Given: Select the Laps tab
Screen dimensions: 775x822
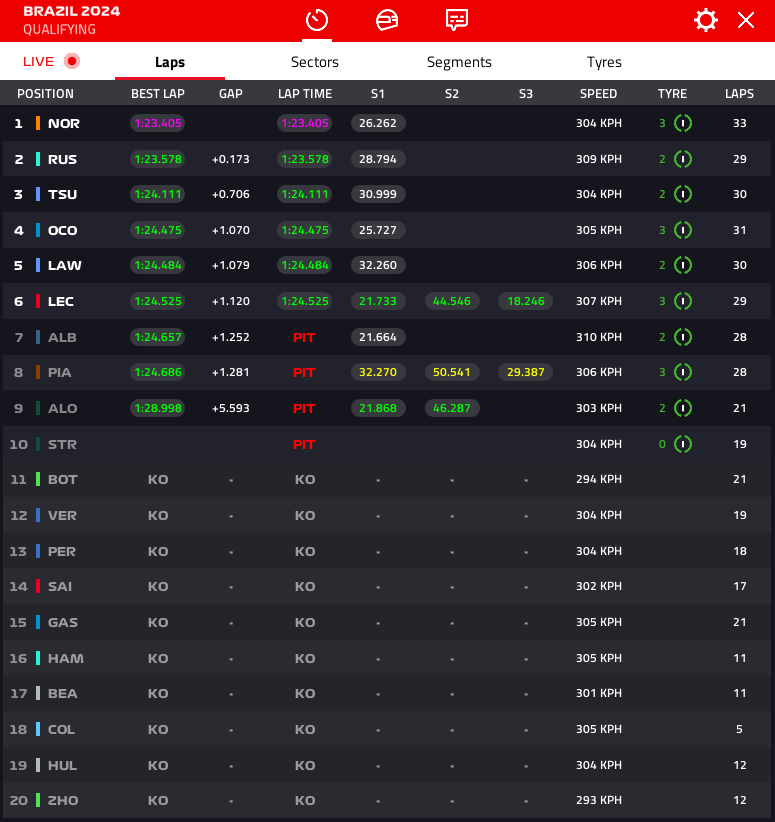Looking at the screenshot, I should pyautogui.click(x=170, y=62).
